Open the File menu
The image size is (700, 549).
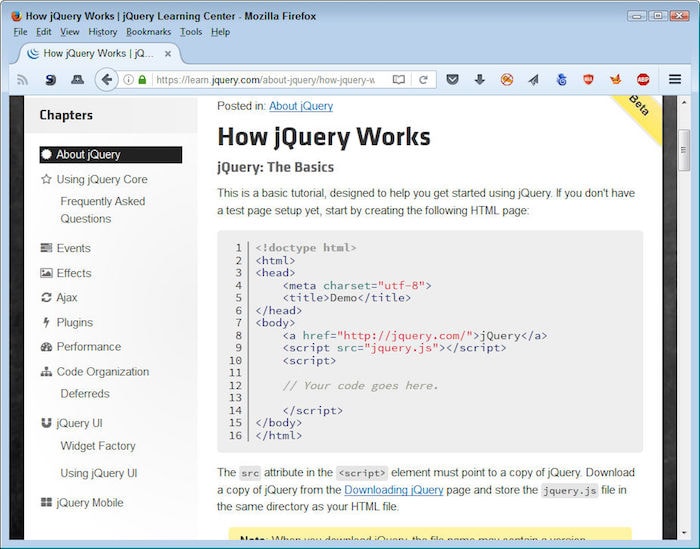[x=20, y=32]
